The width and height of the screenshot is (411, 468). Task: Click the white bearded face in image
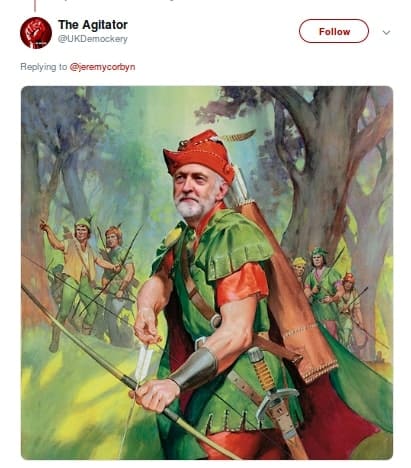click(x=195, y=191)
